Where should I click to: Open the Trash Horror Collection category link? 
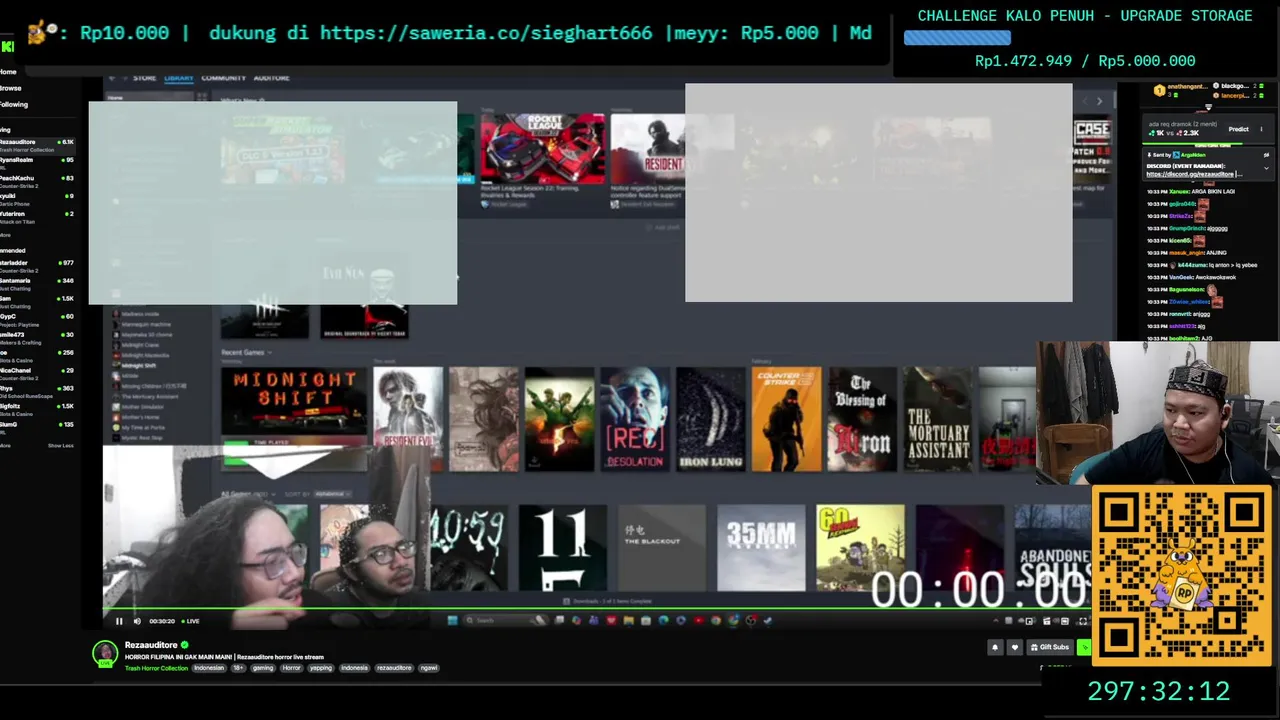point(156,668)
